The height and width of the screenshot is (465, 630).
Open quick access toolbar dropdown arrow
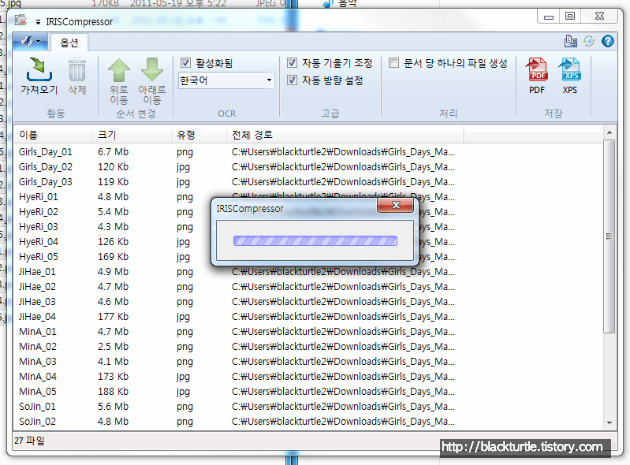coord(38,23)
